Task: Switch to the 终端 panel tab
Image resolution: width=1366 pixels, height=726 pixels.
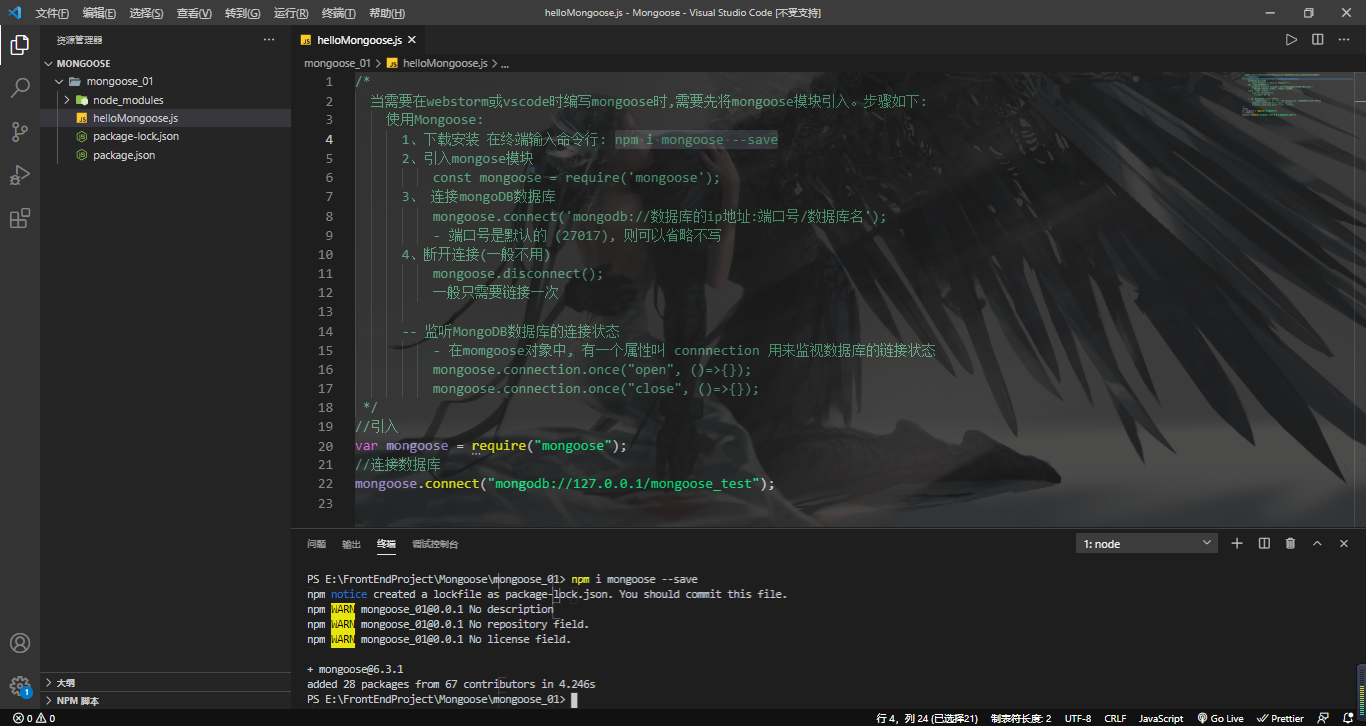Action: 386,544
